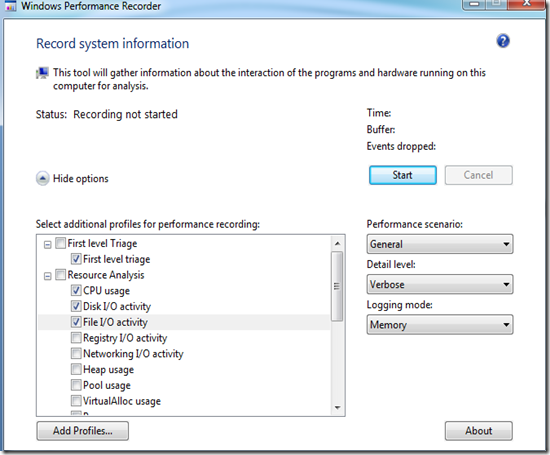The height and width of the screenshot is (455, 550).
Task: Click the 'Recording not started' status text
Action: 125,114
